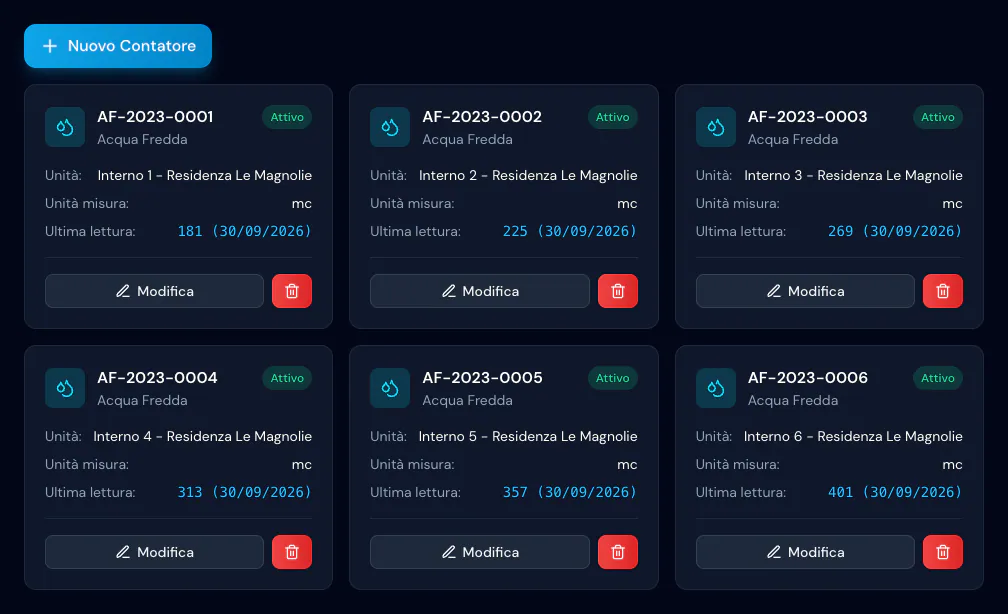This screenshot has height=614, width=1008.
Task: Select the reading 225 (30/09/2026)
Action: [x=570, y=231]
